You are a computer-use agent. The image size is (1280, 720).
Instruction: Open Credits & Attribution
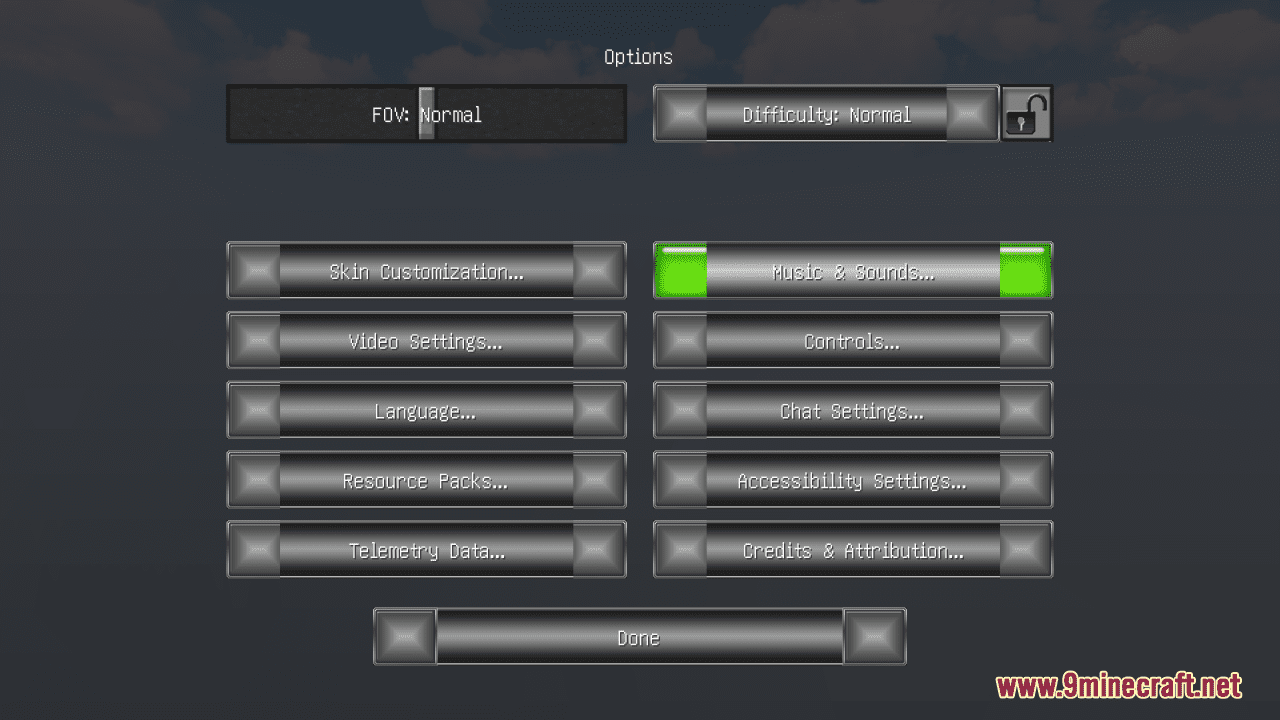(x=853, y=549)
